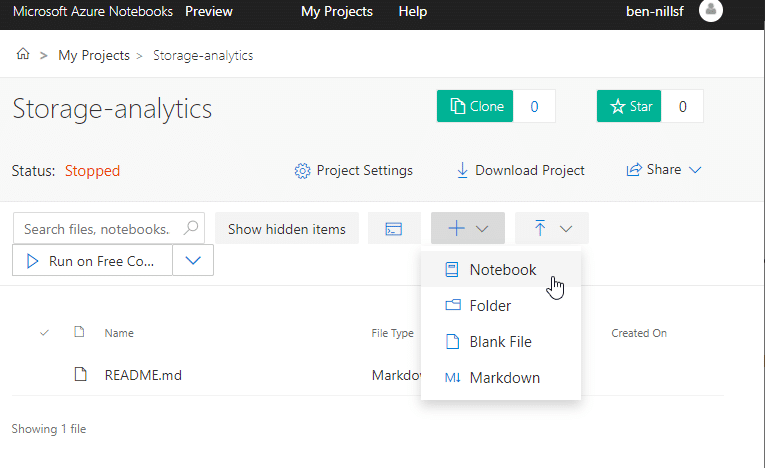Sort by the File Type column header
Screen dimensions: 765x468
click(392, 333)
